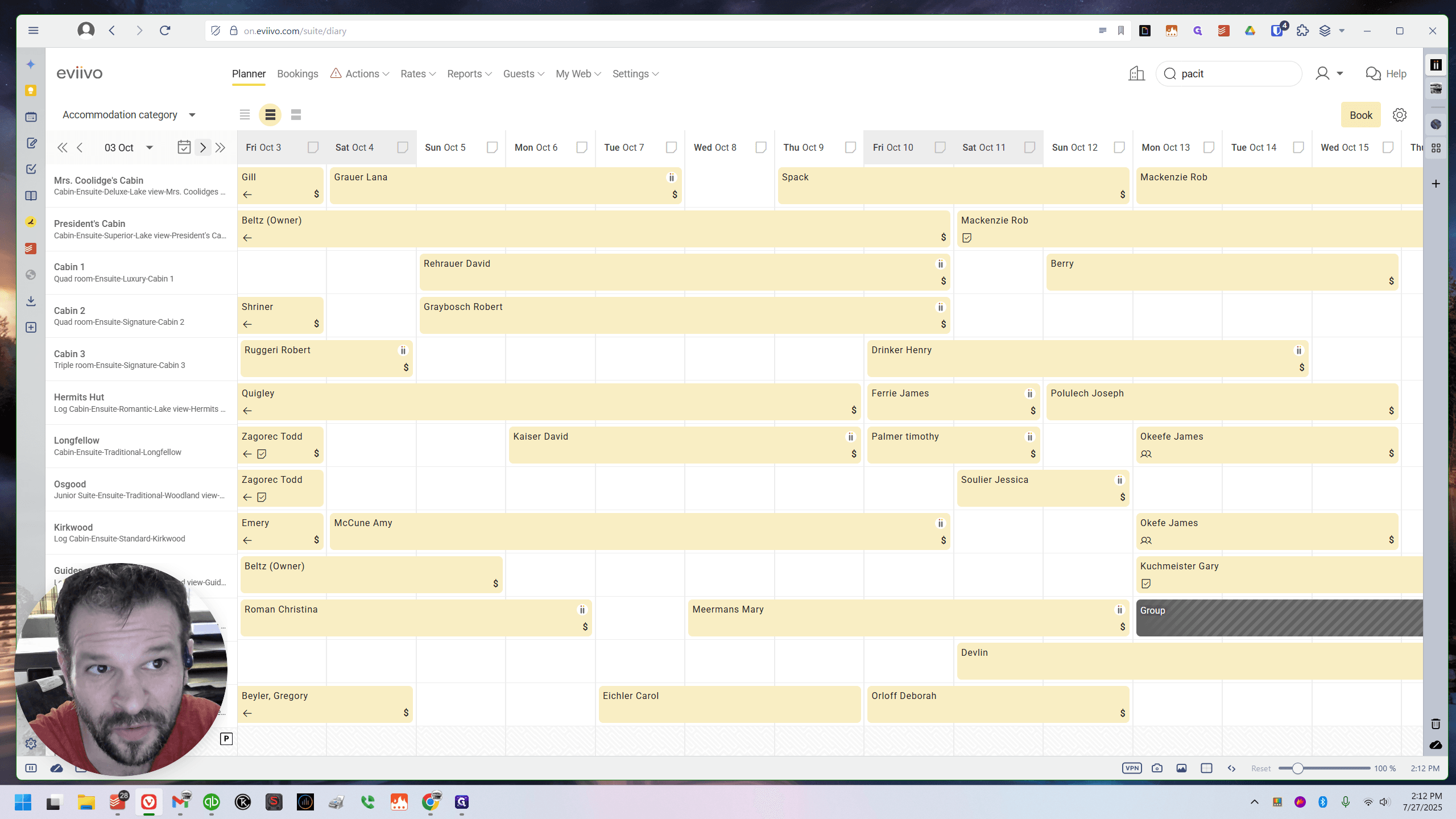Click the browser address bar URL

point(295,31)
